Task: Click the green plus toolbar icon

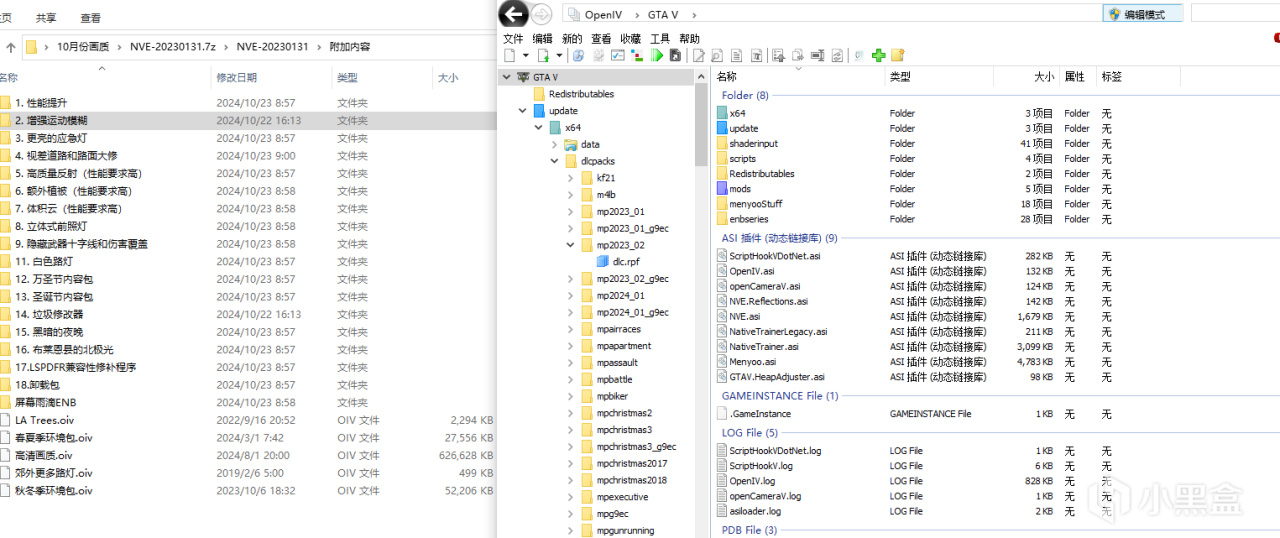Action: click(878, 56)
